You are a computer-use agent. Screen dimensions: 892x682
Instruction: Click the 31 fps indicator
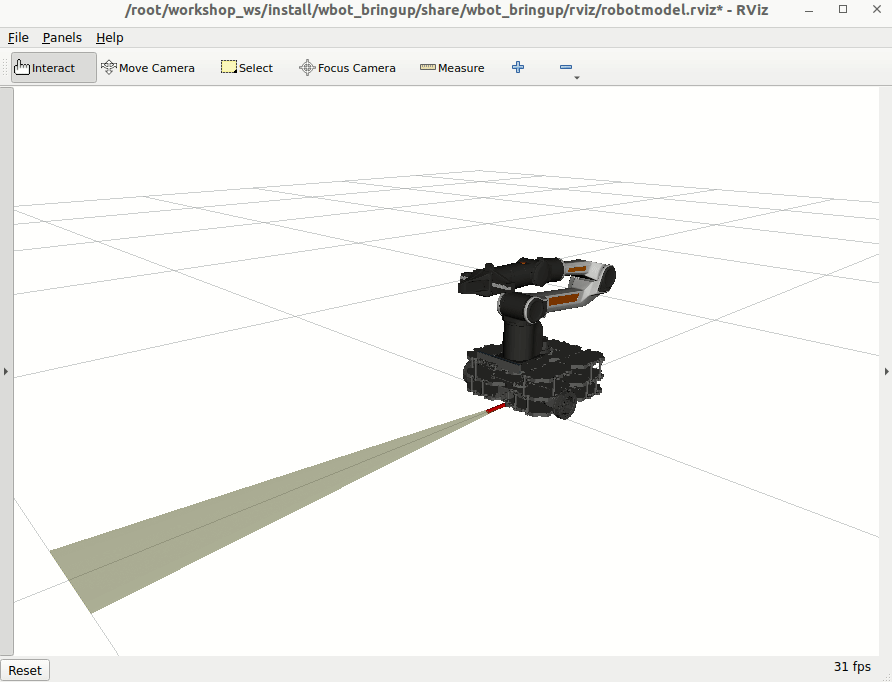[x=851, y=666]
